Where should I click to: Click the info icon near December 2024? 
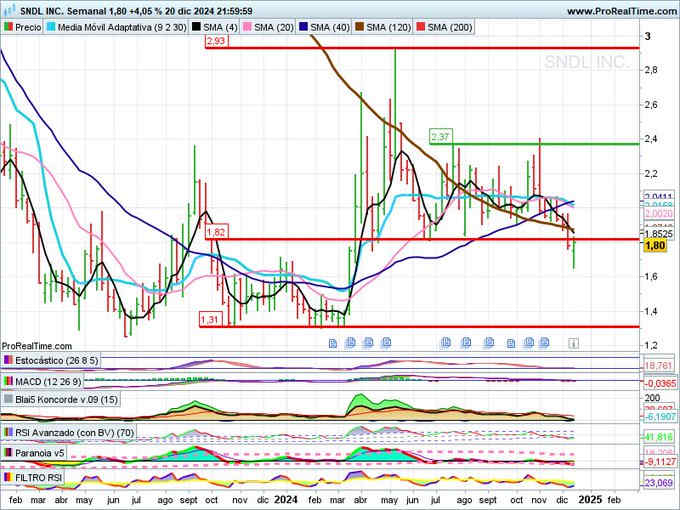coord(573,344)
